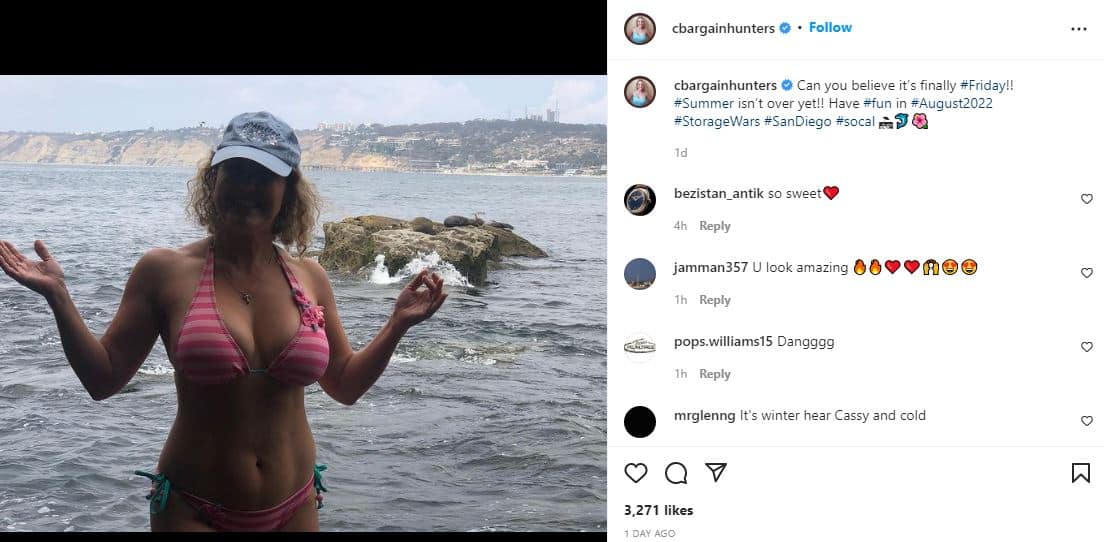The height and width of the screenshot is (542, 1104).
Task: Click the beach photo of the post
Action: coord(303,302)
